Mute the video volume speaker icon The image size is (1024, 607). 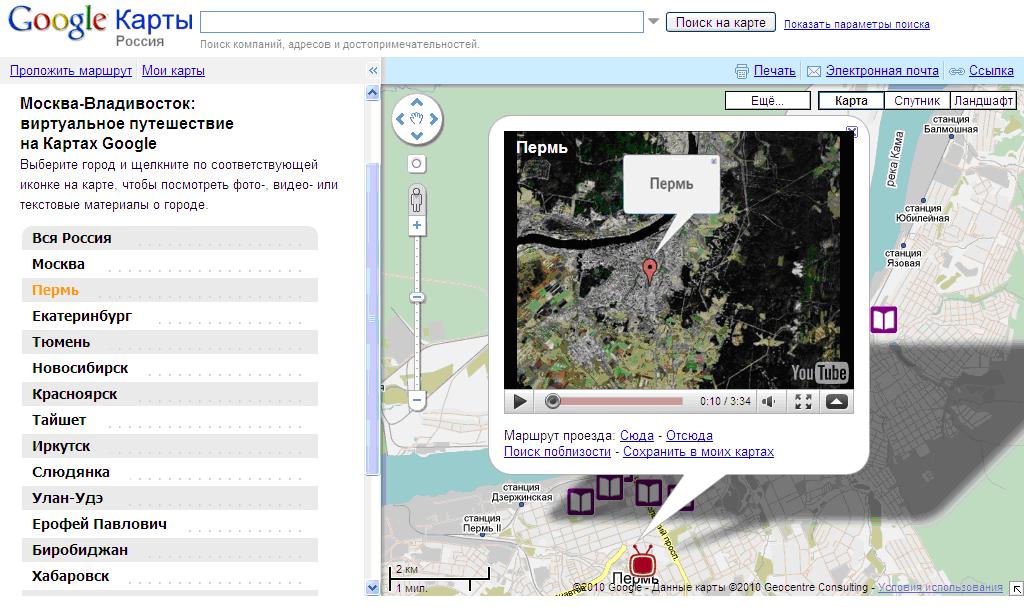click(768, 402)
